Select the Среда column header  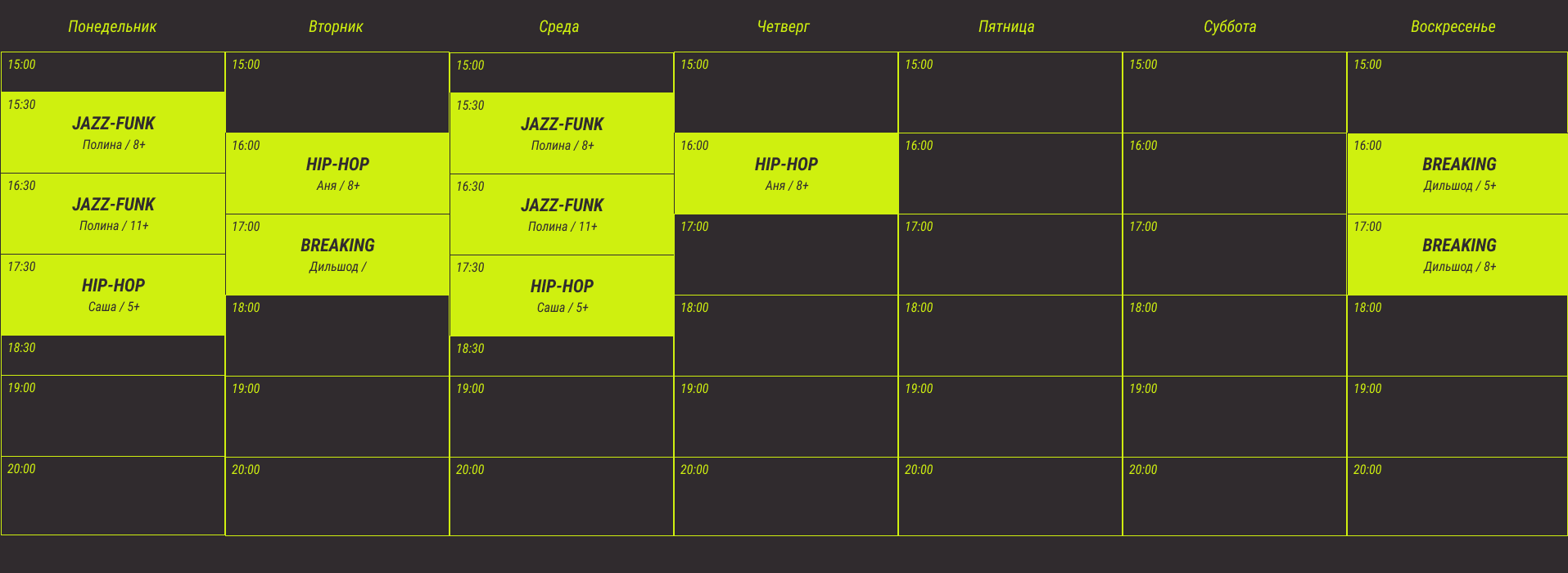click(559, 26)
